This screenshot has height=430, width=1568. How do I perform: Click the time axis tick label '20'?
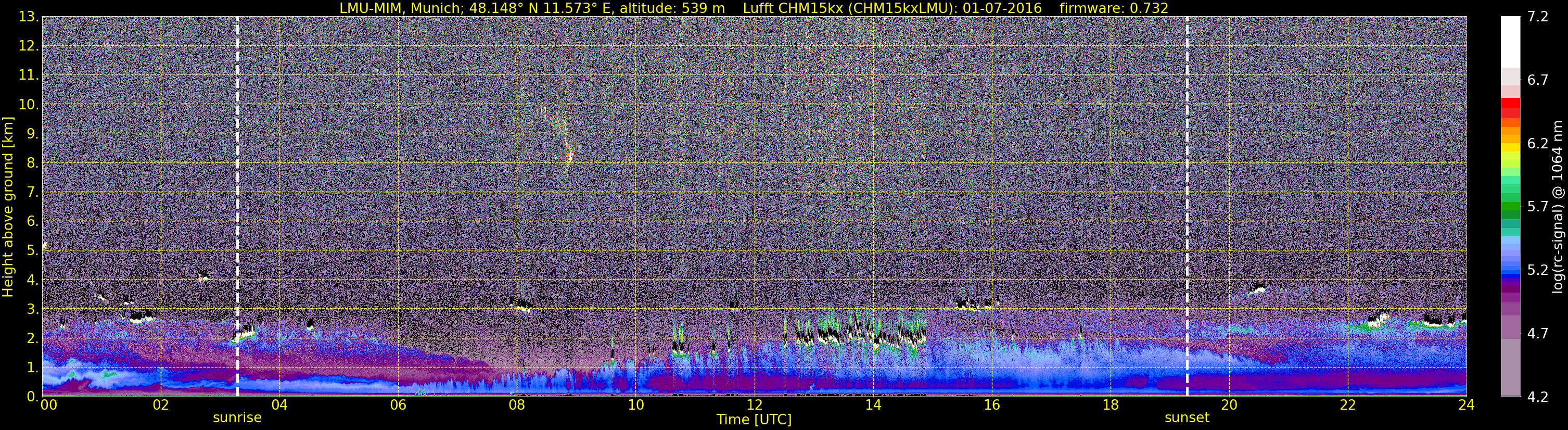[x=1229, y=405]
